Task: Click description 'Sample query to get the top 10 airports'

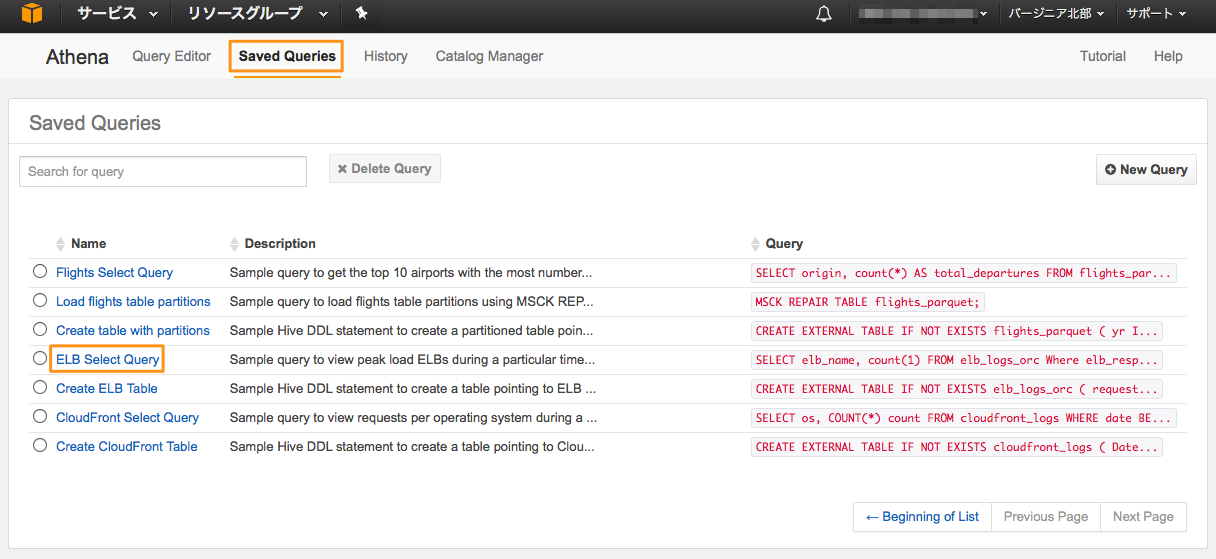Action: click(411, 272)
